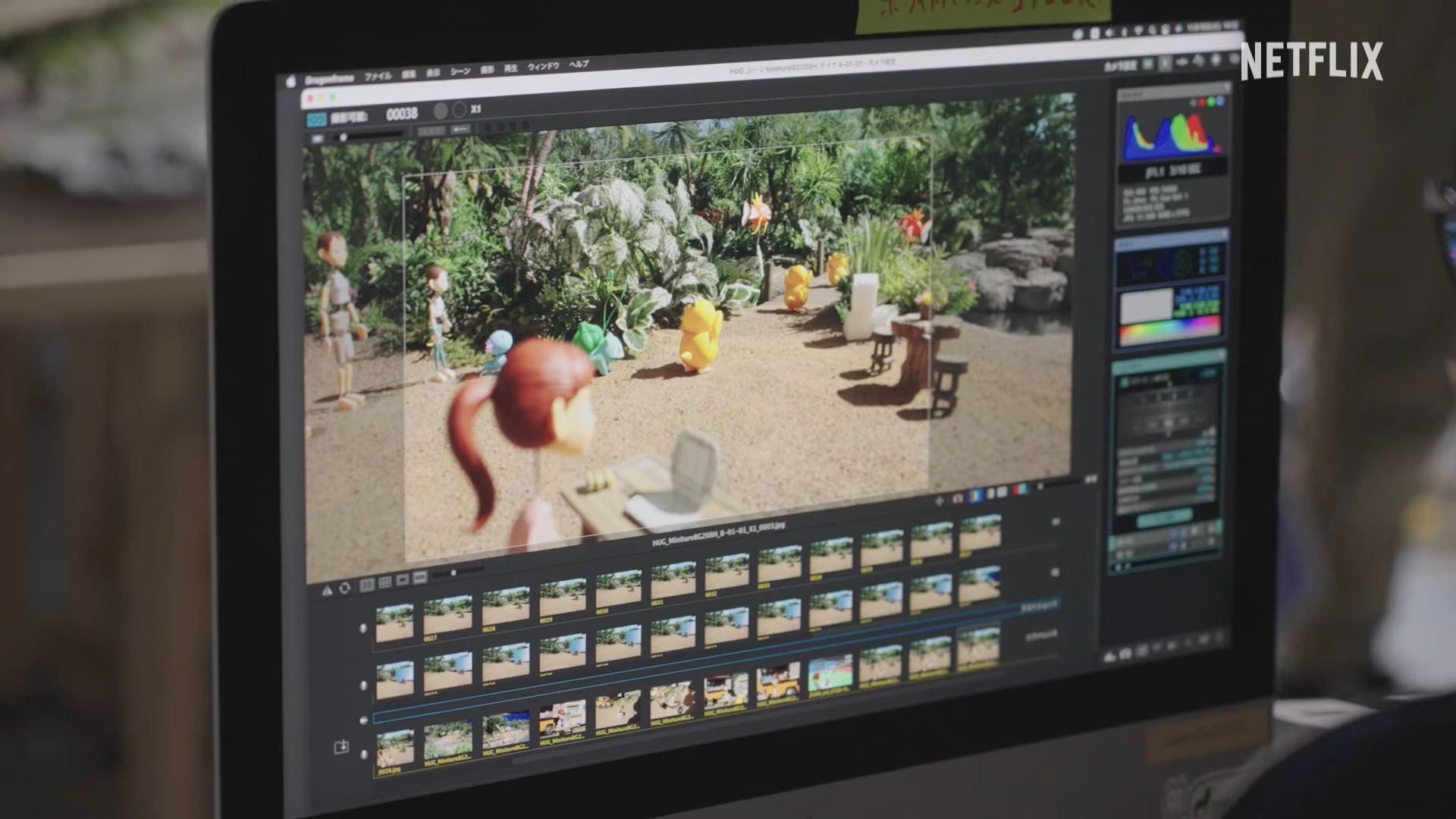This screenshot has height=819, width=1456.
Task: Click the rainbow spectrum gradient bar
Action: click(x=1169, y=331)
